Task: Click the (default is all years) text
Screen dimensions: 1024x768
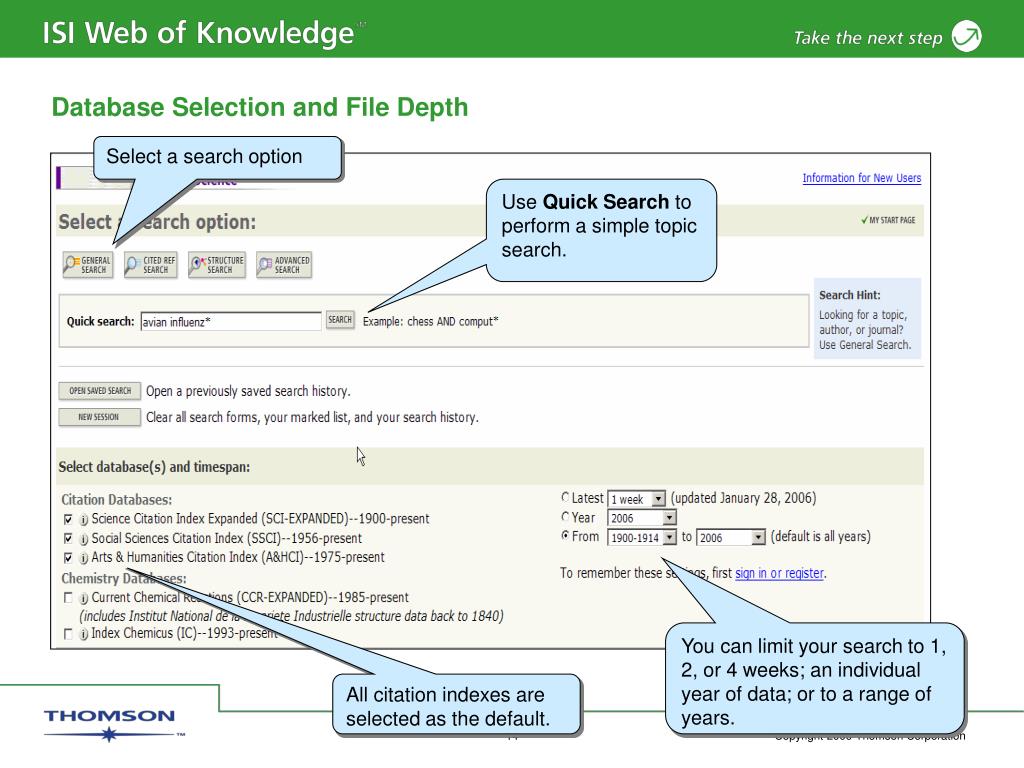Action: tap(820, 537)
